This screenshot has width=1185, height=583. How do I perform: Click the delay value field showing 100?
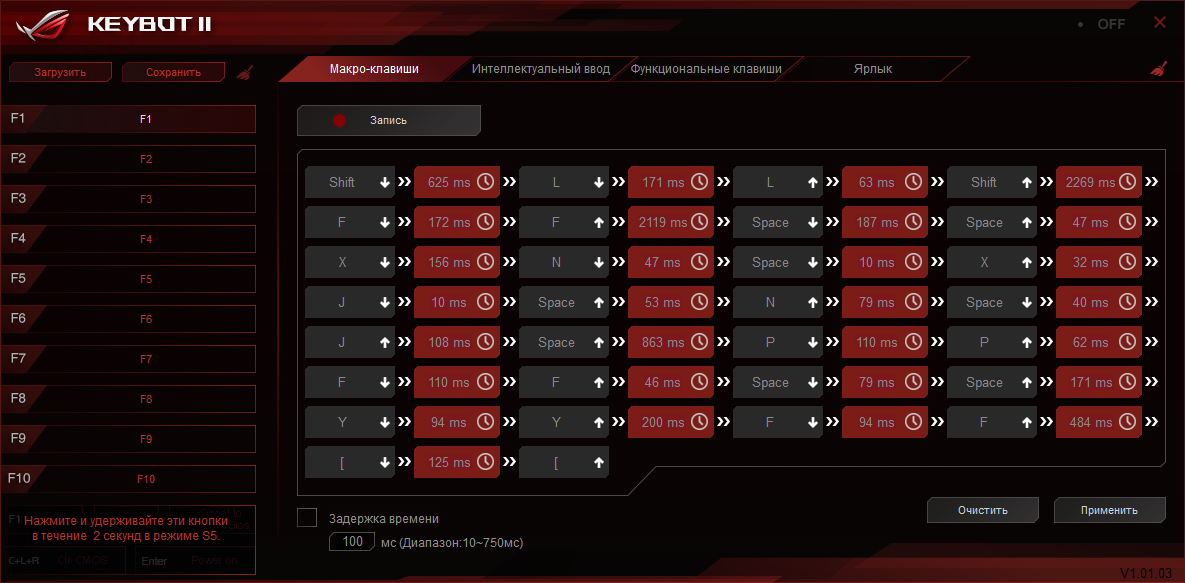pos(352,542)
